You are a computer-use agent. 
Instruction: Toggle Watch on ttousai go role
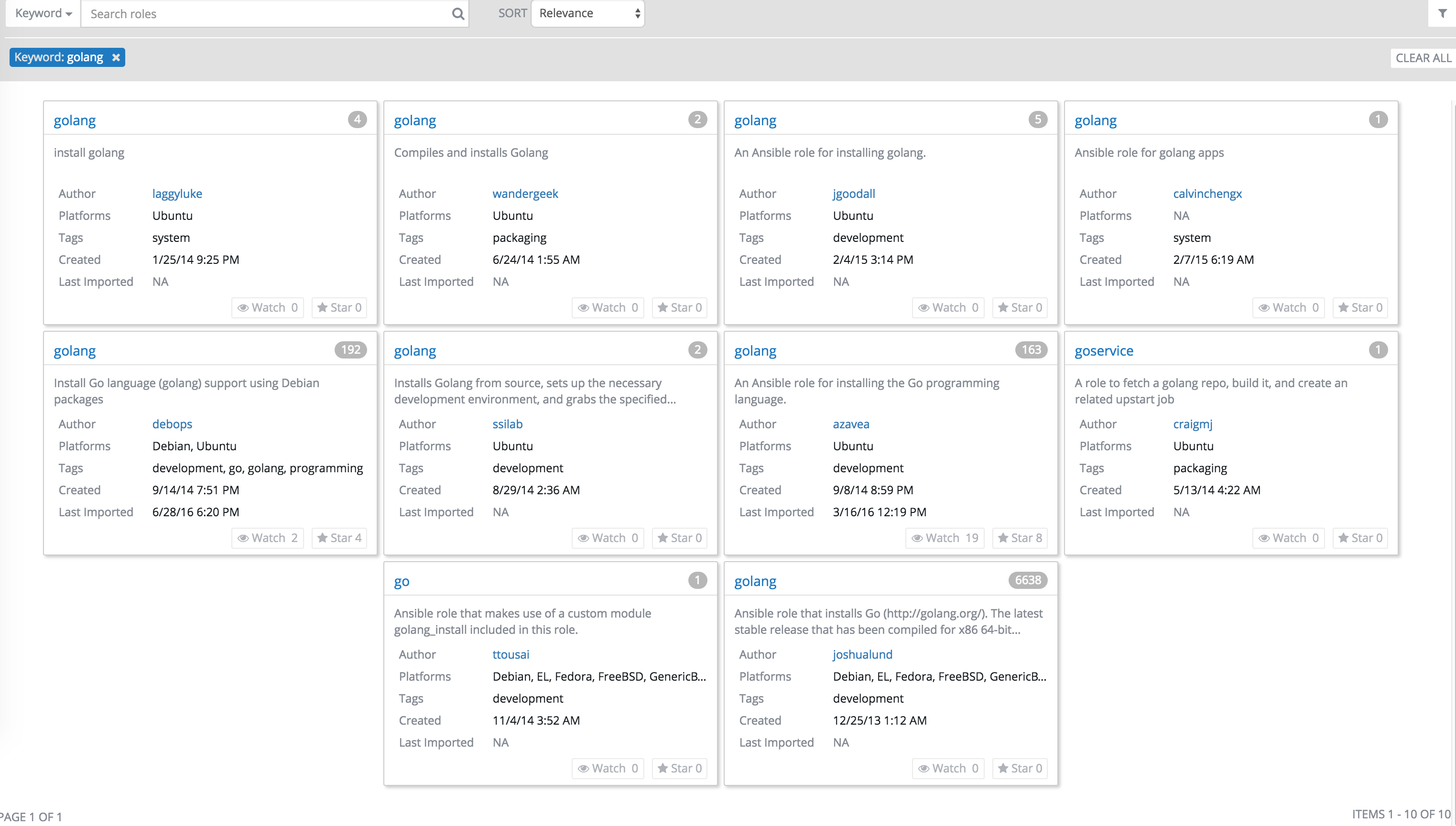point(608,768)
